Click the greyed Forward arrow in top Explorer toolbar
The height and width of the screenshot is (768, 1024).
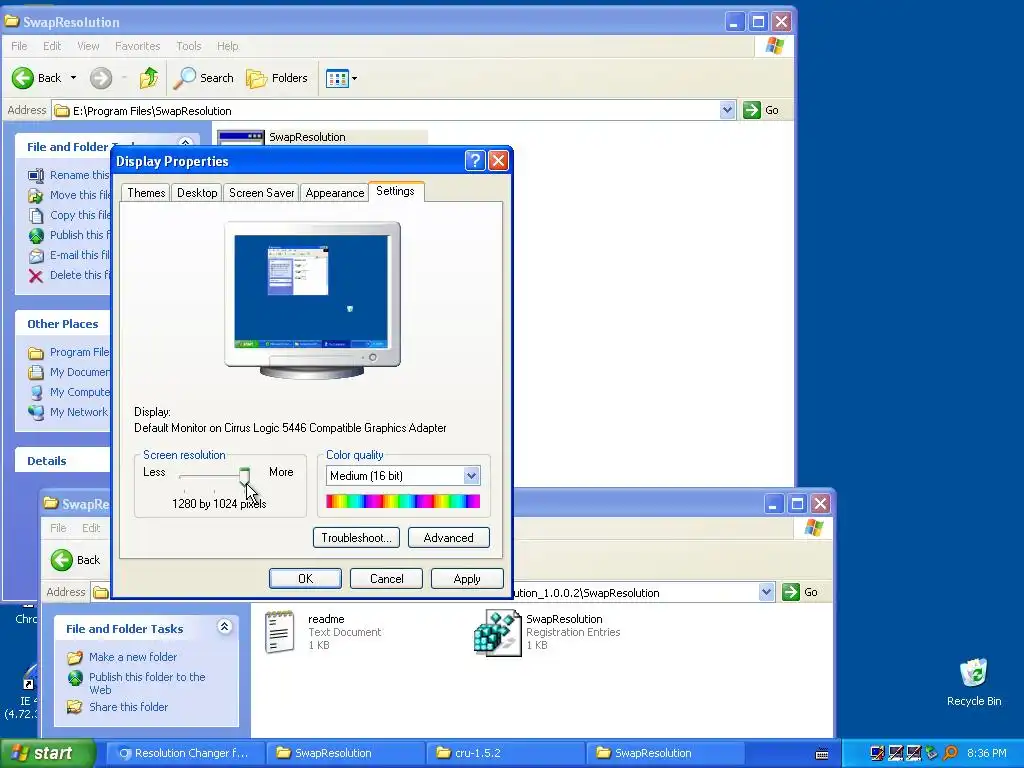point(101,78)
